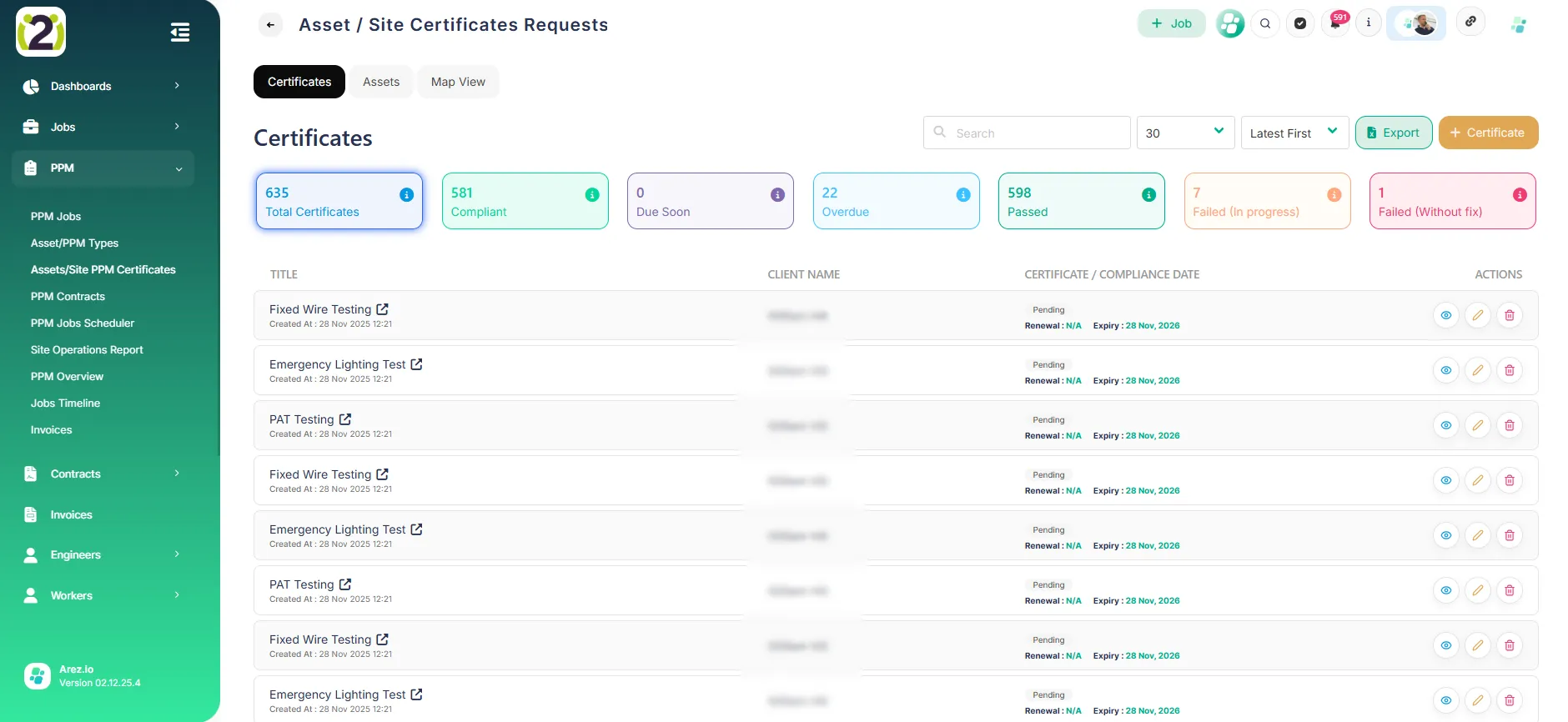Open the Latest First sort dropdown
The height and width of the screenshot is (722, 1568).
pyautogui.click(x=1294, y=133)
